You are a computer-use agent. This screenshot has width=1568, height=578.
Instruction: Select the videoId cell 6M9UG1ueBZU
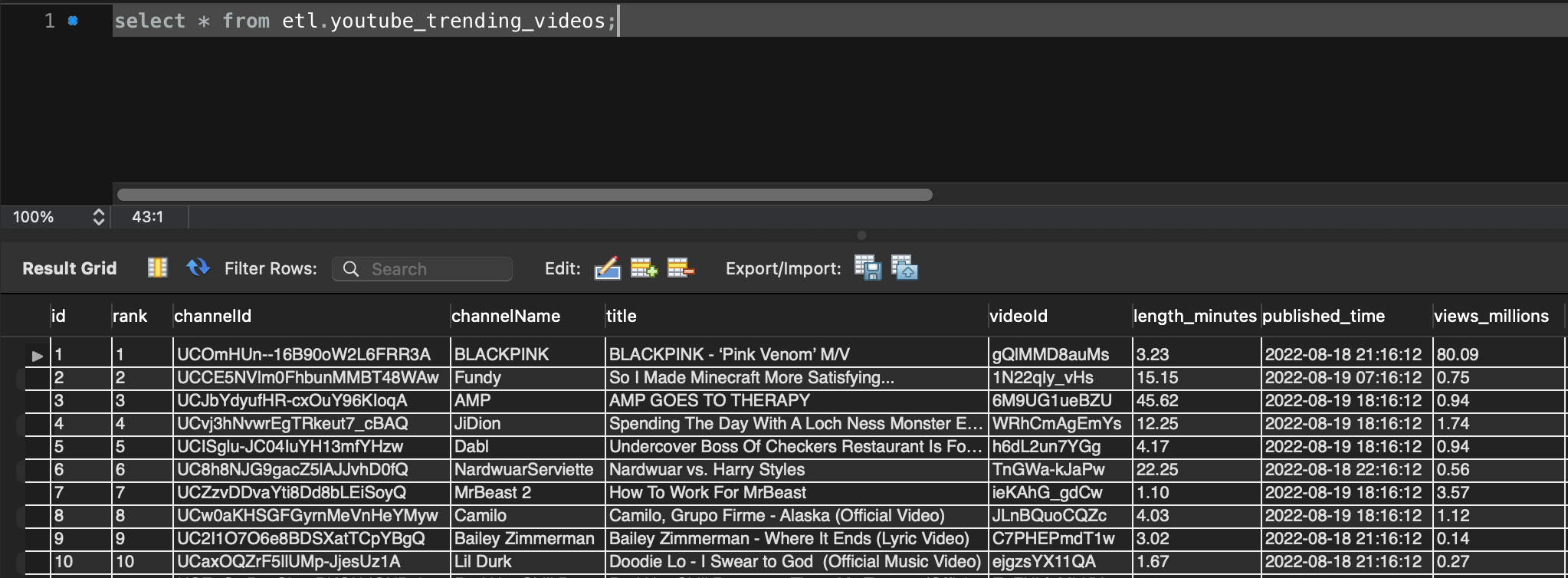point(1060,400)
